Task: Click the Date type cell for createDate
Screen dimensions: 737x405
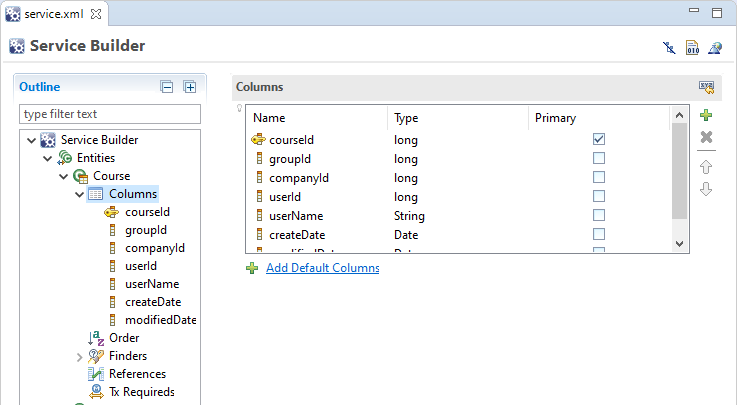Action: click(406, 234)
